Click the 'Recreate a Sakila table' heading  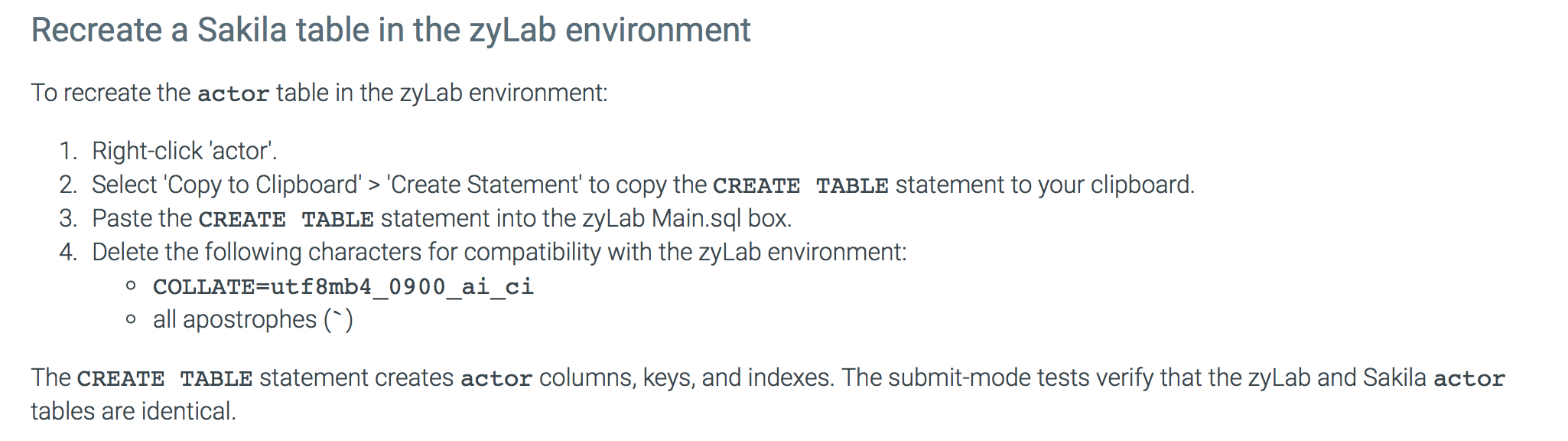[x=391, y=31]
